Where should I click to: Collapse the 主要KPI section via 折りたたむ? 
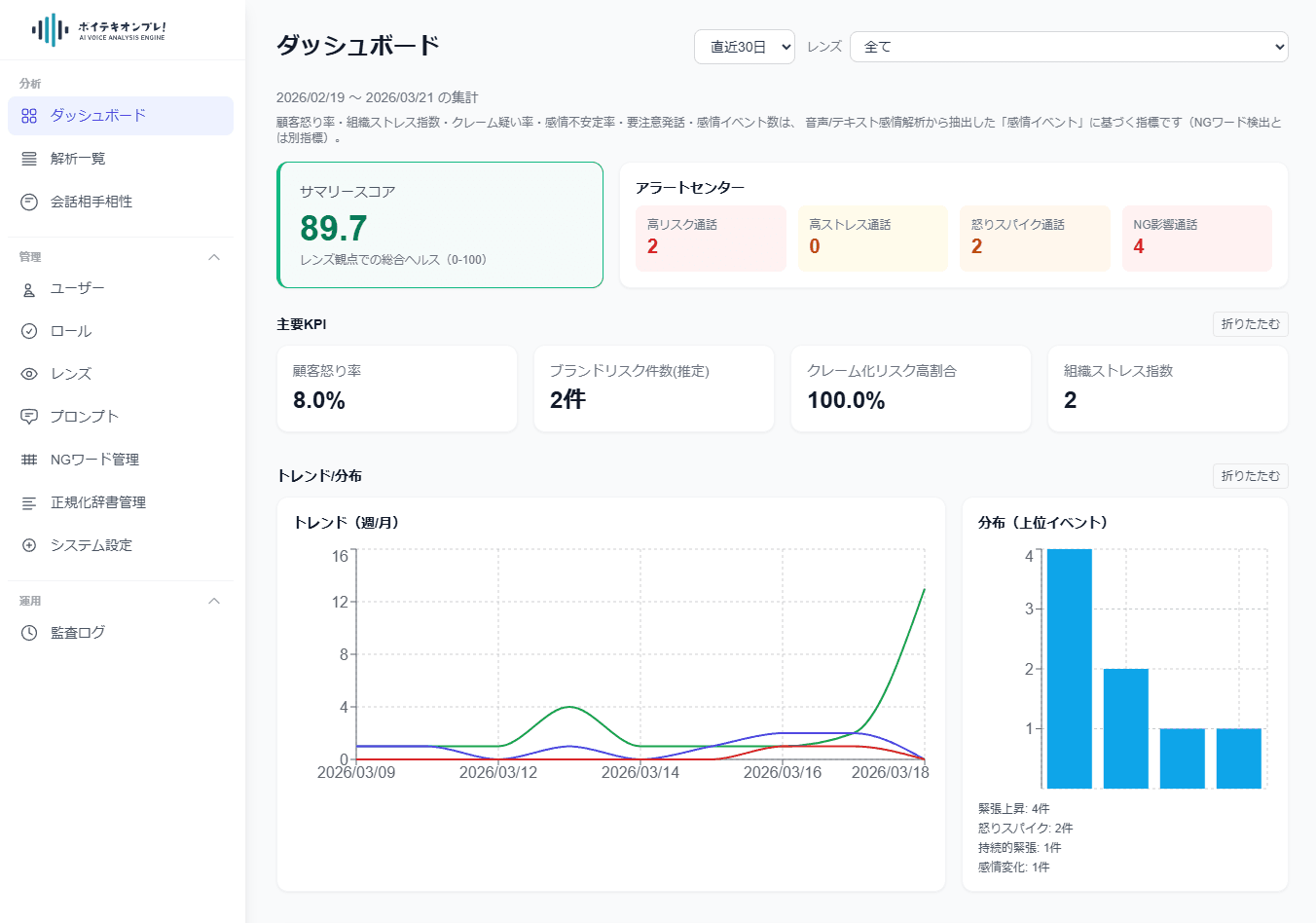1250,323
